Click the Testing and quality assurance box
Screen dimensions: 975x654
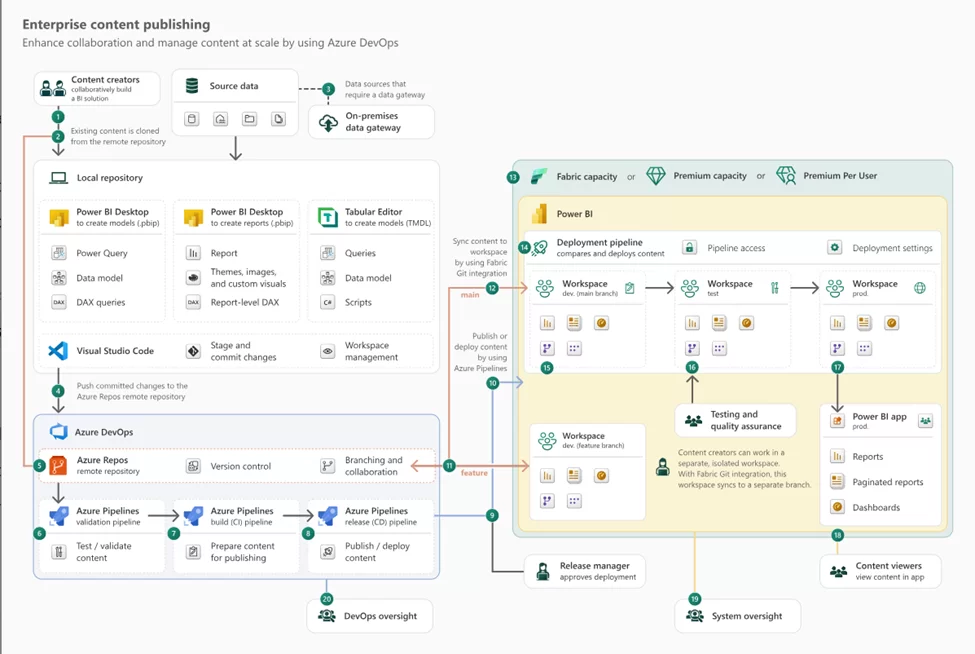[x=735, y=420]
